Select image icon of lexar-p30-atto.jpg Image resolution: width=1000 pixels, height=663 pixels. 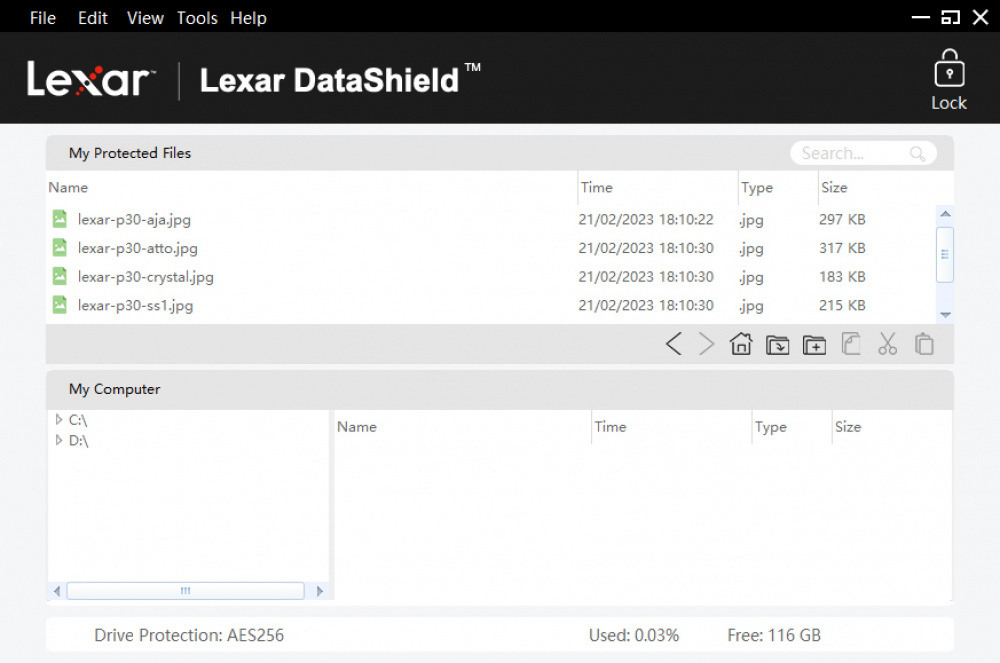point(59,247)
